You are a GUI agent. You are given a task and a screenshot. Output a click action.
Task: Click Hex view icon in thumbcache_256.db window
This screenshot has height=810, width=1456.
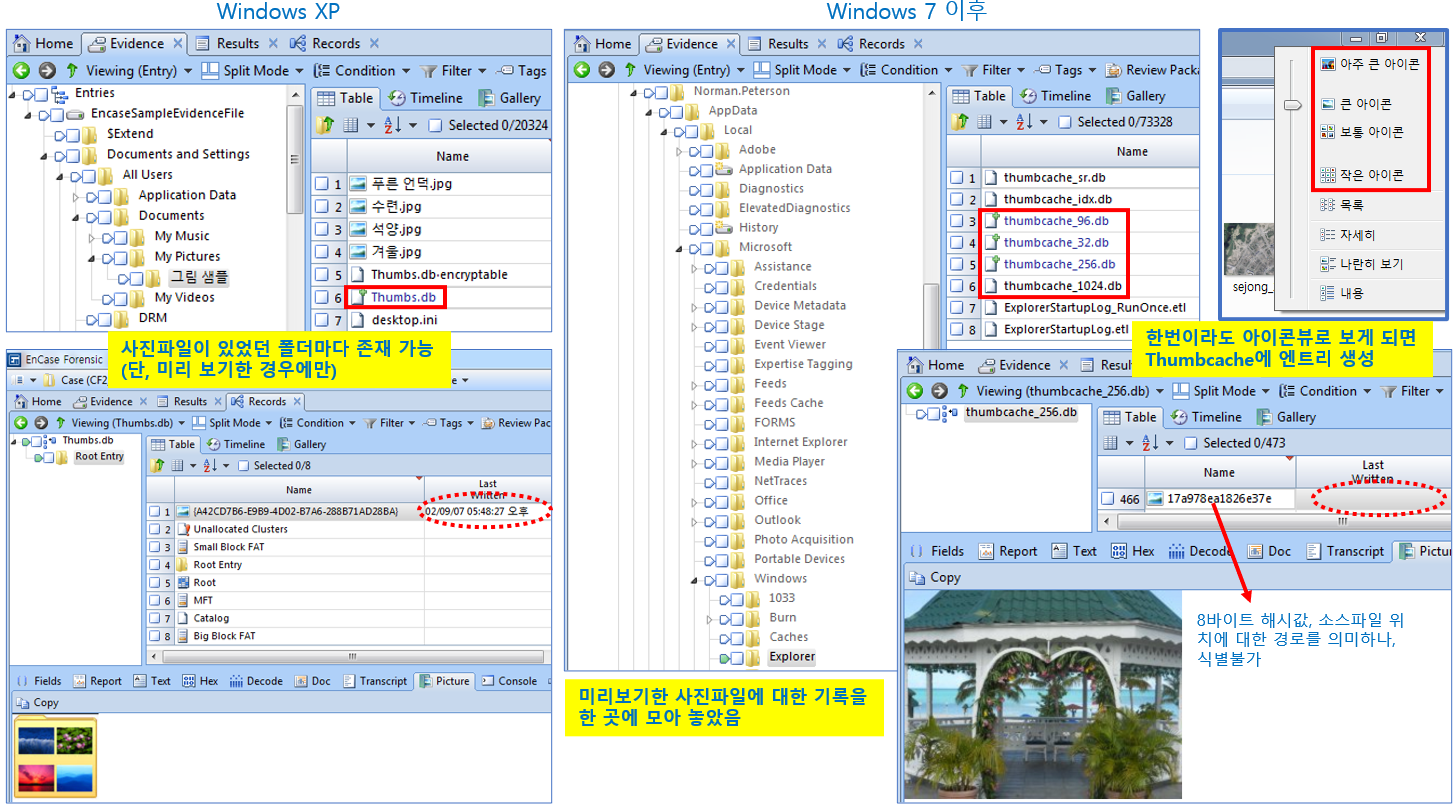[1117, 551]
